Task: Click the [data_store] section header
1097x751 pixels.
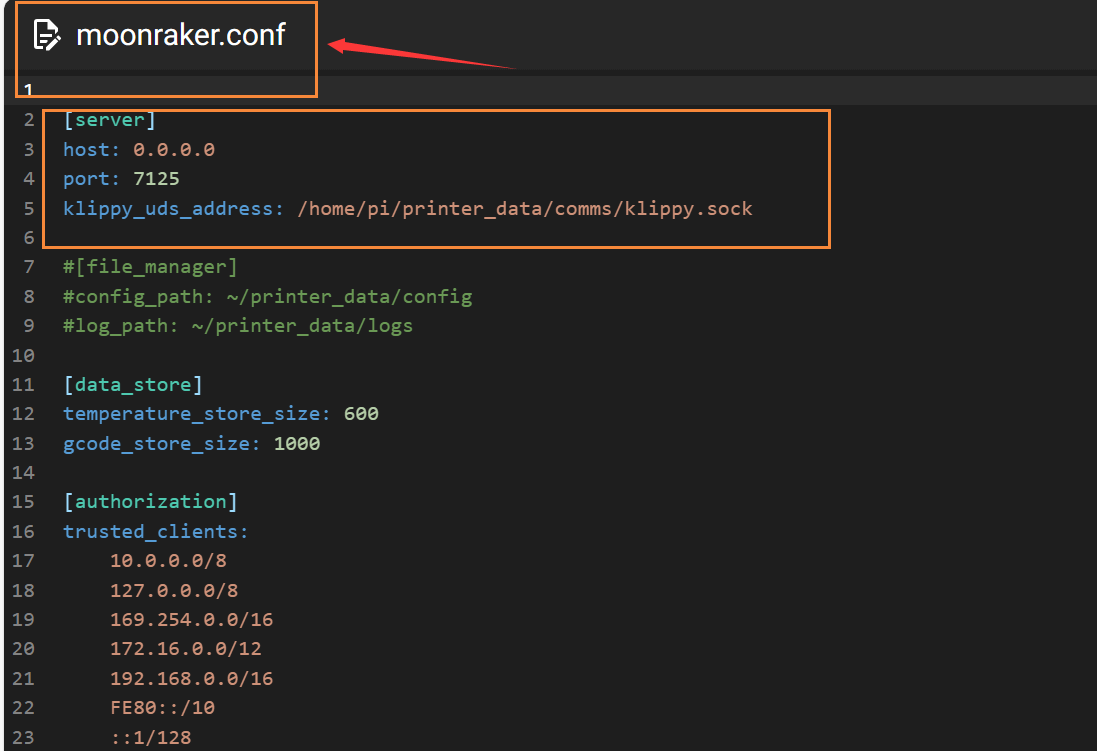Action: [133, 385]
